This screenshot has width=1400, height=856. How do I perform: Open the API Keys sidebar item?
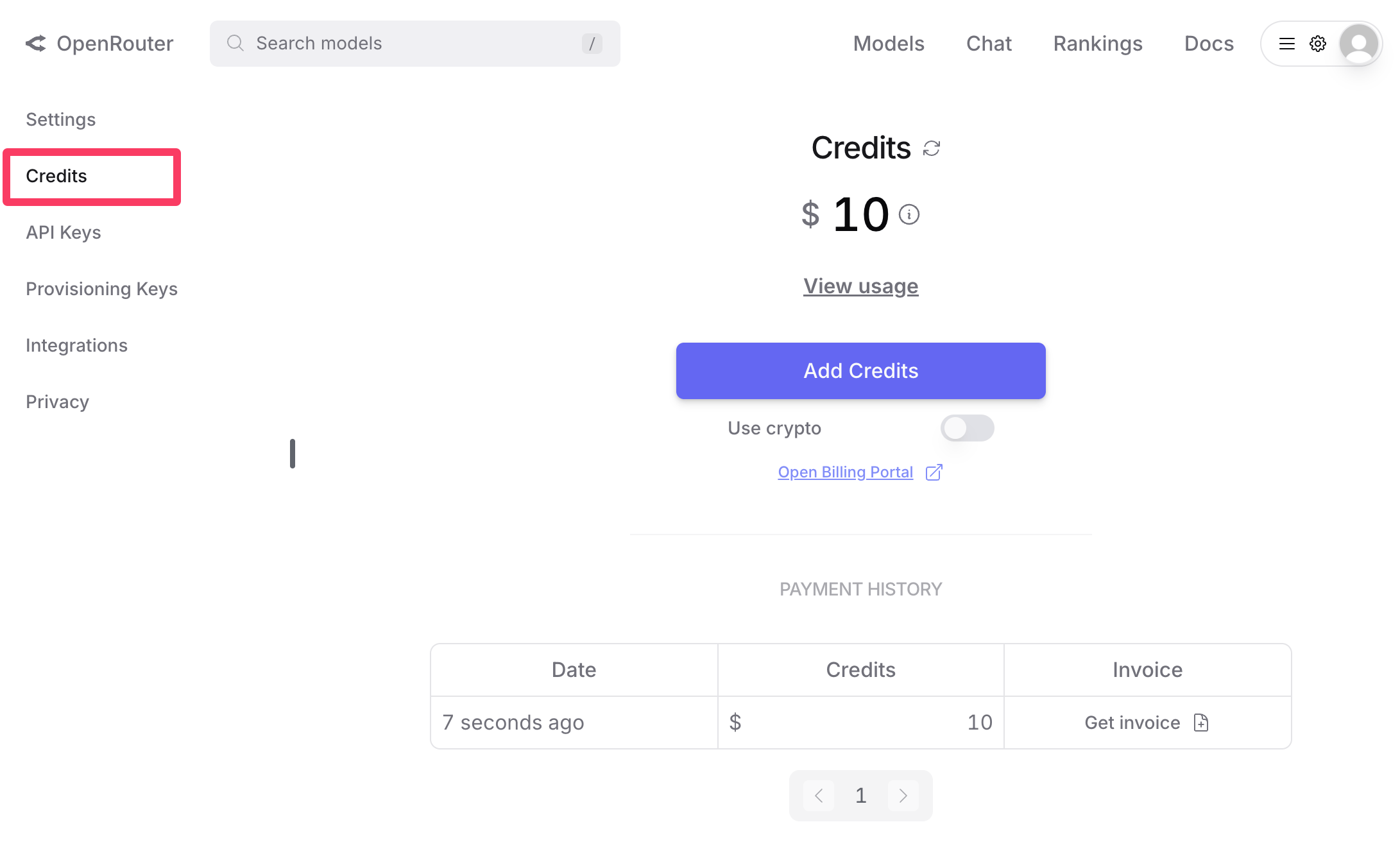pos(64,232)
